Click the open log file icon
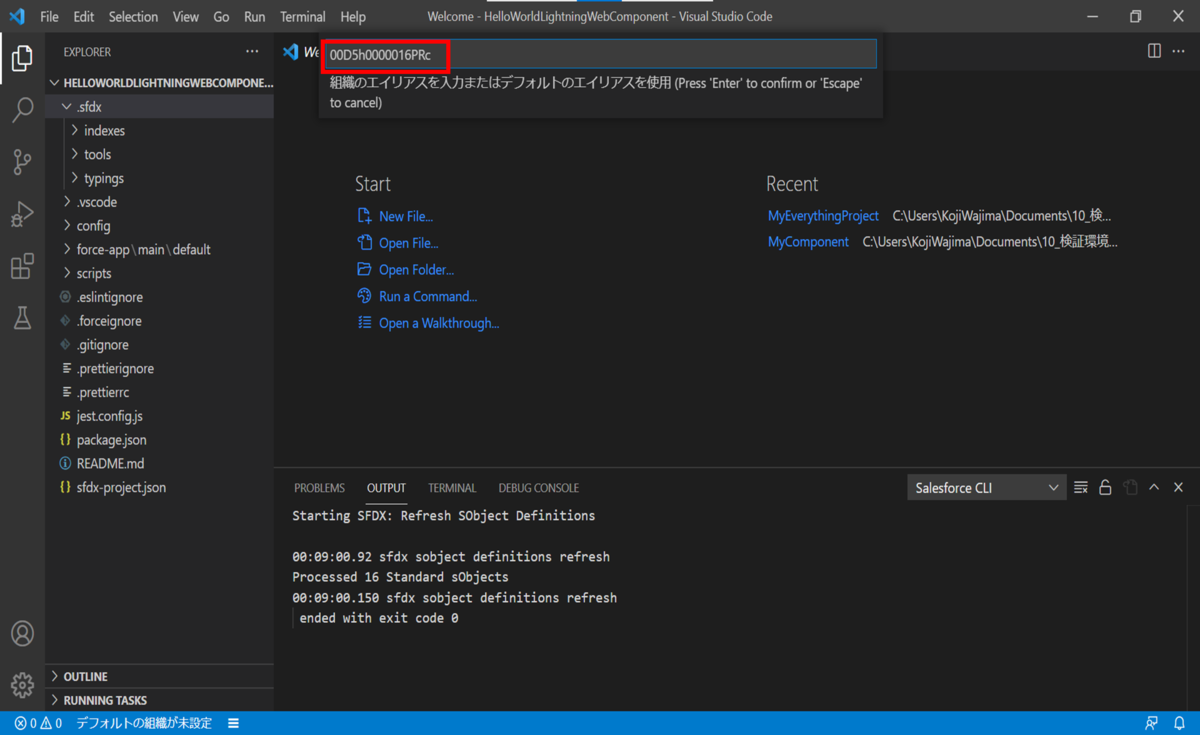Image resolution: width=1200 pixels, height=735 pixels. click(1130, 488)
